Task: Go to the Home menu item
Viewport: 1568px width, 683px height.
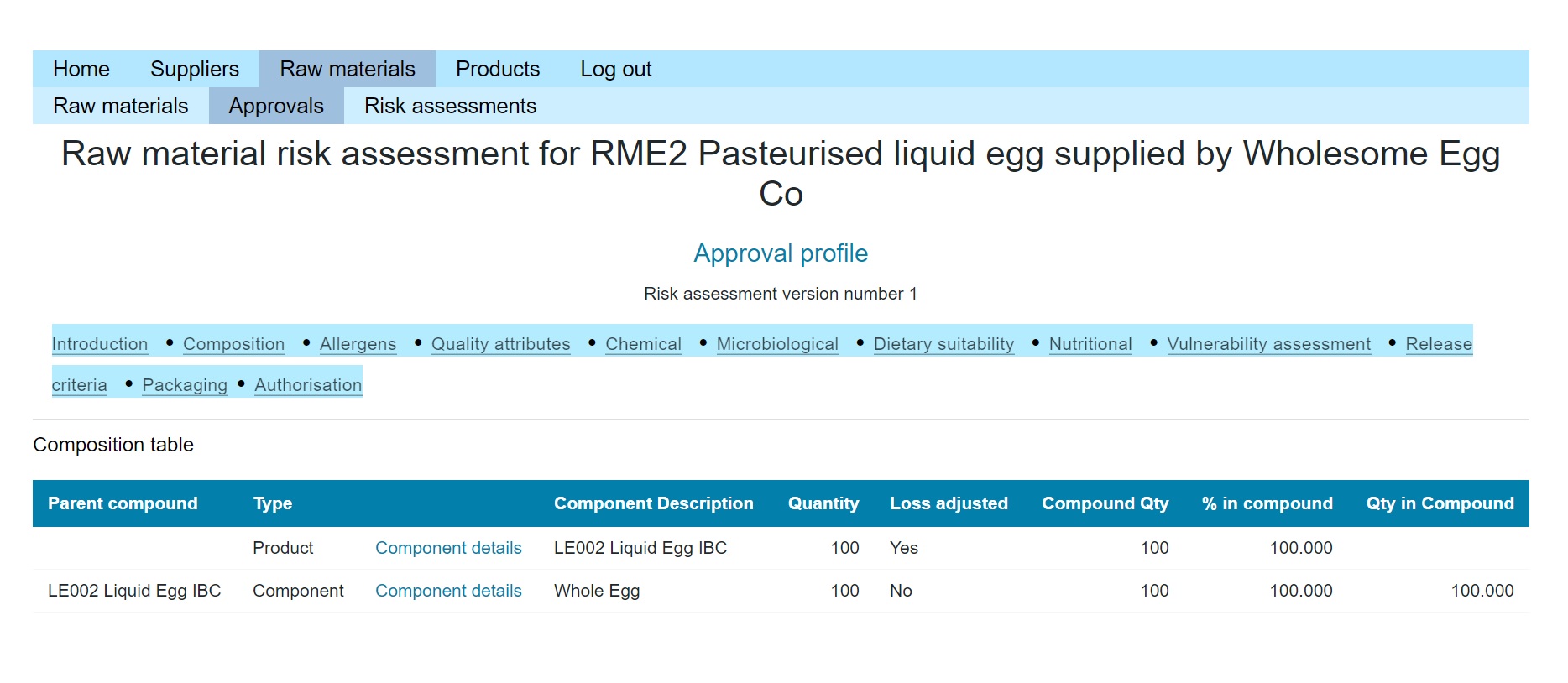Action: (x=81, y=69)
